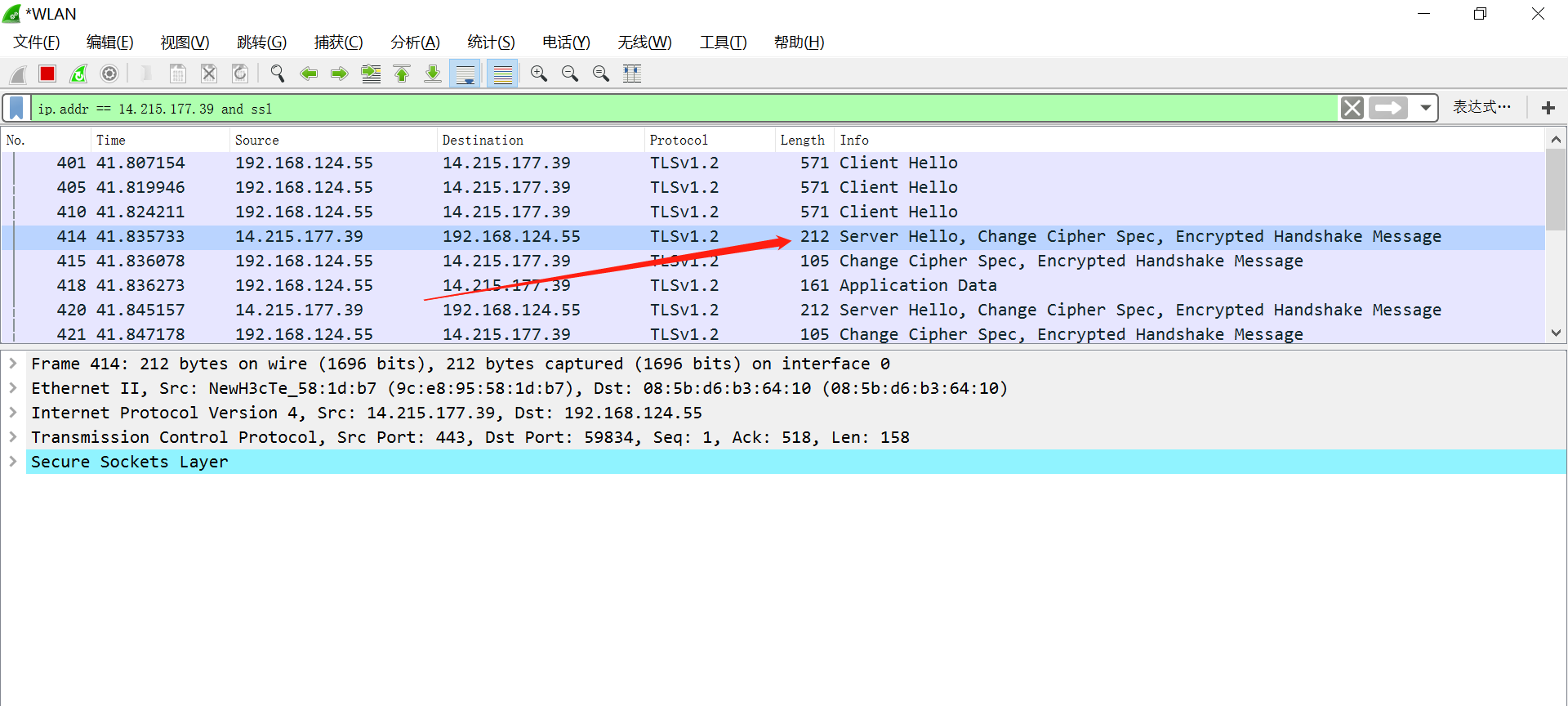
Task: Sort by the Info column header
Action: [1189, 141]
